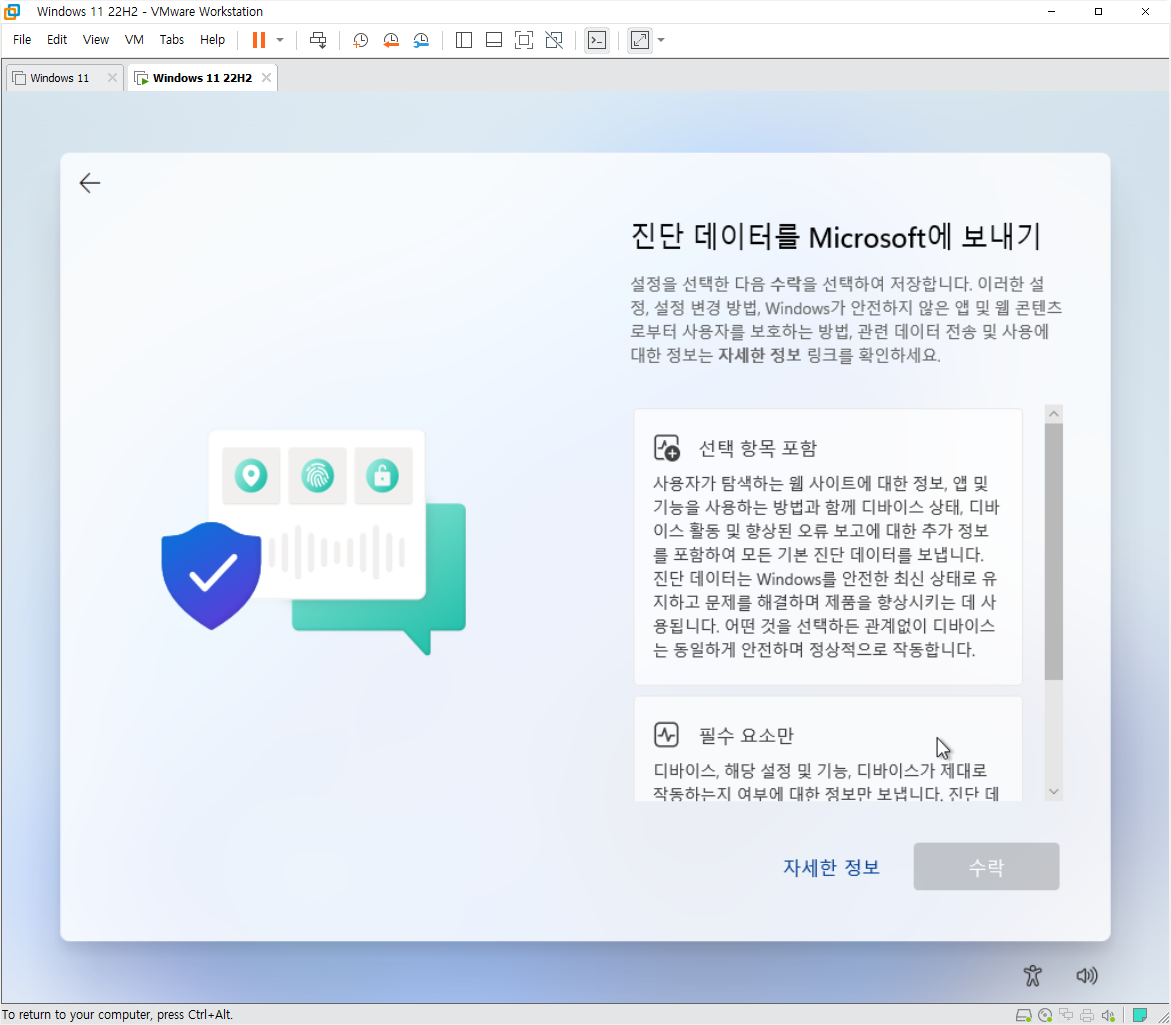Click the stretch guest display icon

[x=640, y=40]
